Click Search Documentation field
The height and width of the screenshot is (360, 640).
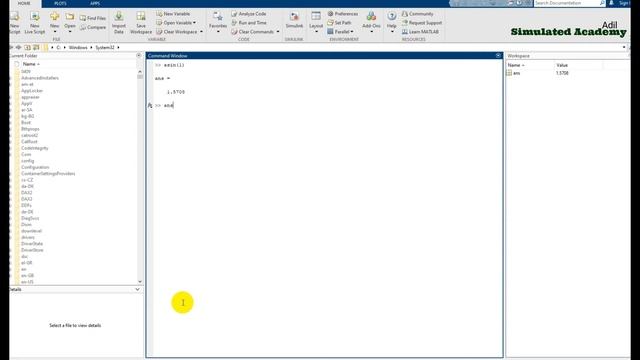[567, 3]
